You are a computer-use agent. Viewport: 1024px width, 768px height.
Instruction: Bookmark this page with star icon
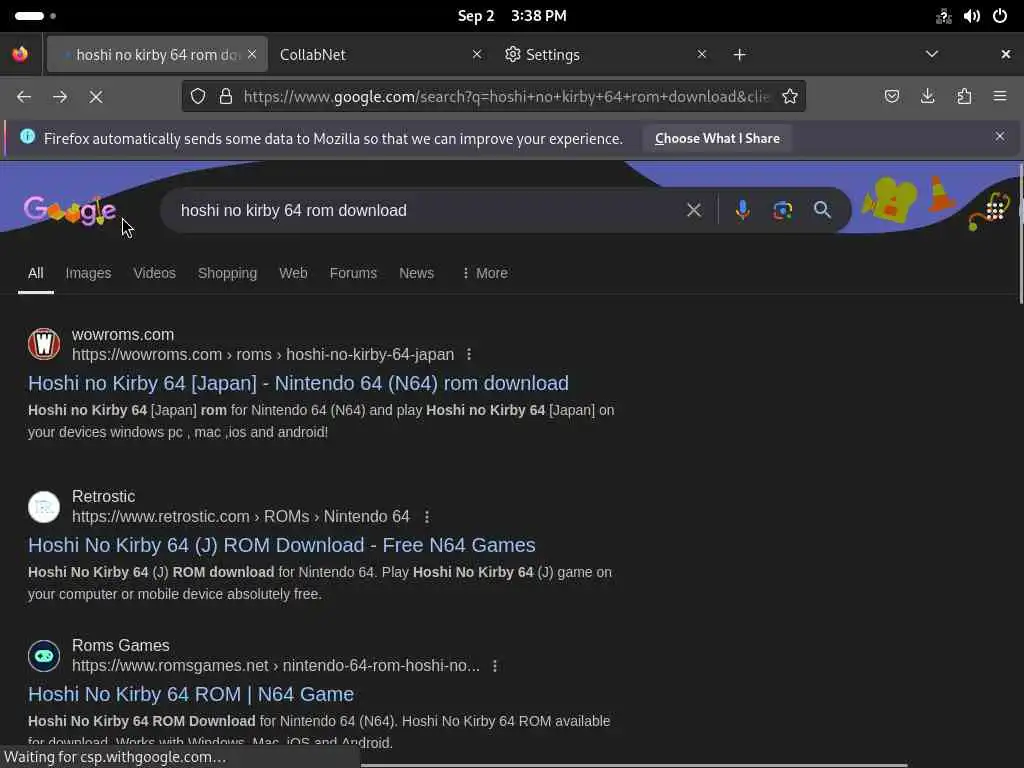[x=790, y=97]
